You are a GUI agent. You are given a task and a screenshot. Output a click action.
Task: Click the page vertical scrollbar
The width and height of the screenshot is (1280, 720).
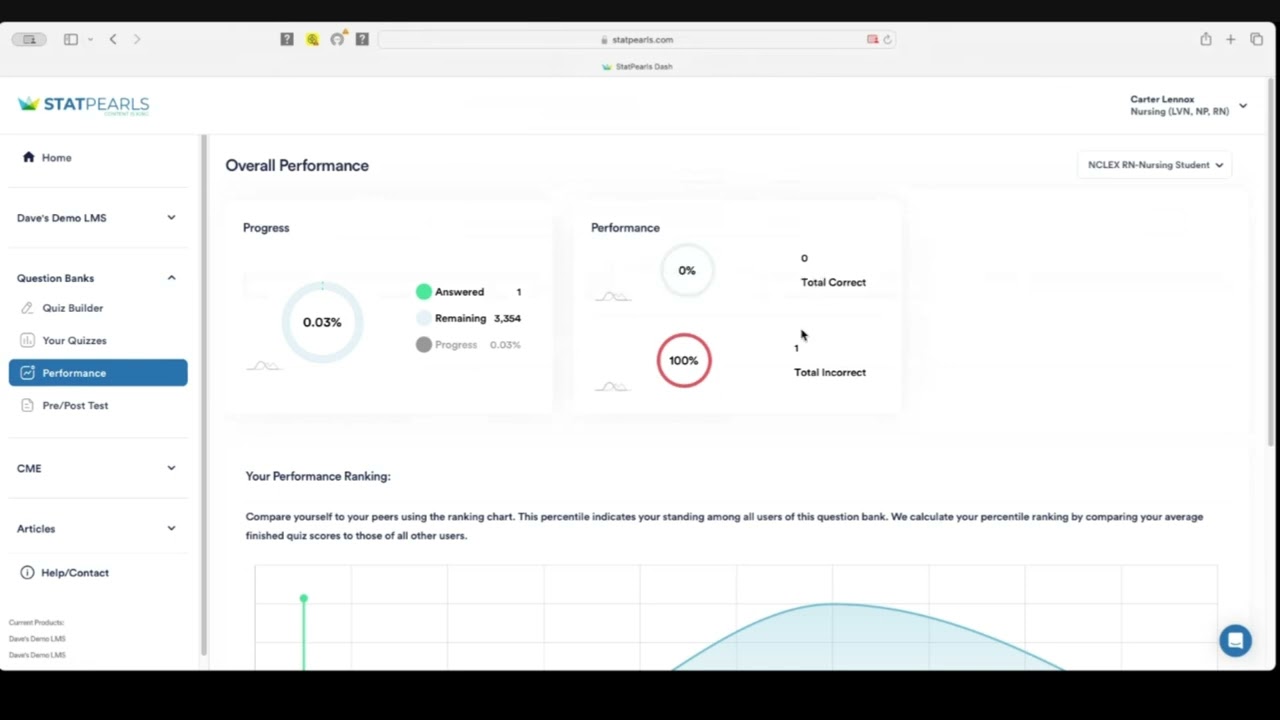(1273, 260)
